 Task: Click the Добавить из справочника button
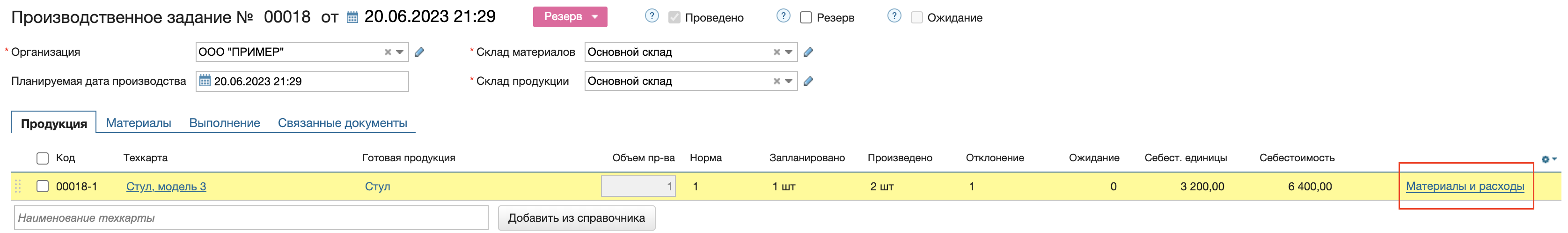[x=577, y=218]
